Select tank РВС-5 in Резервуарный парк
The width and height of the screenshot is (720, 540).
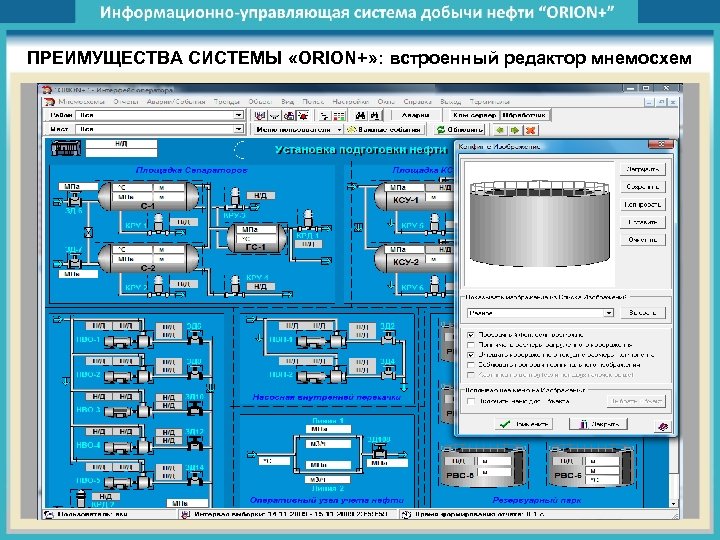click(483, 466)
